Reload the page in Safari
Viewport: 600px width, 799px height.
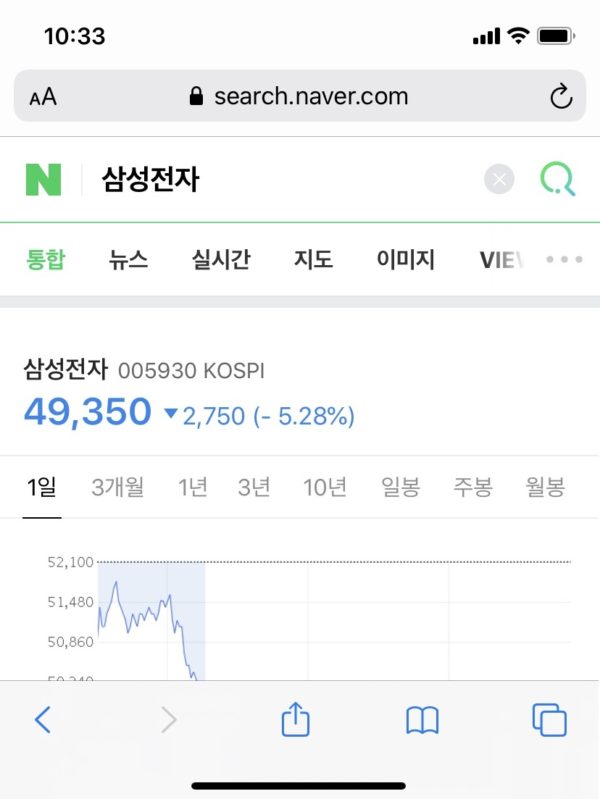[561, 96]
